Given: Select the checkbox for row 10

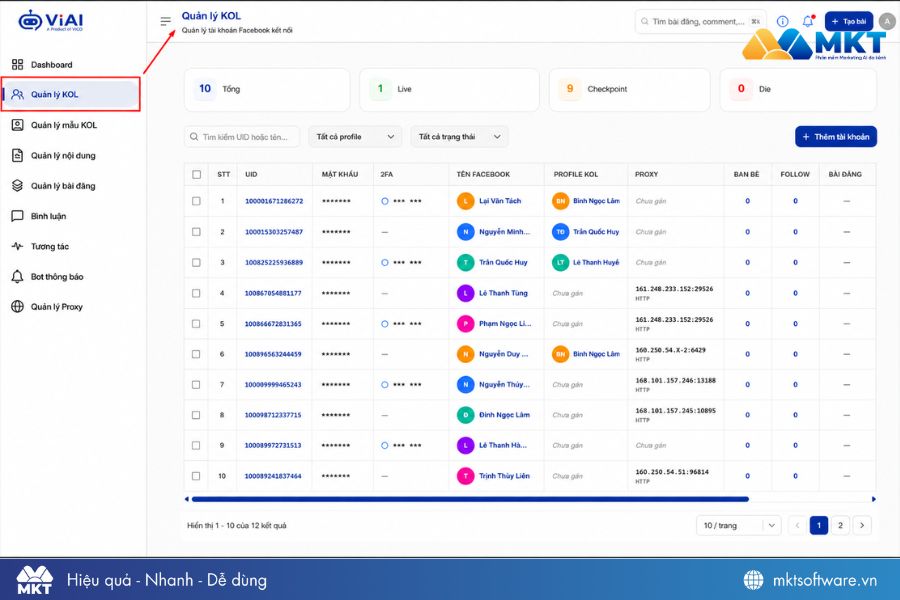Looking at the screenshot, I should (196, 476).
